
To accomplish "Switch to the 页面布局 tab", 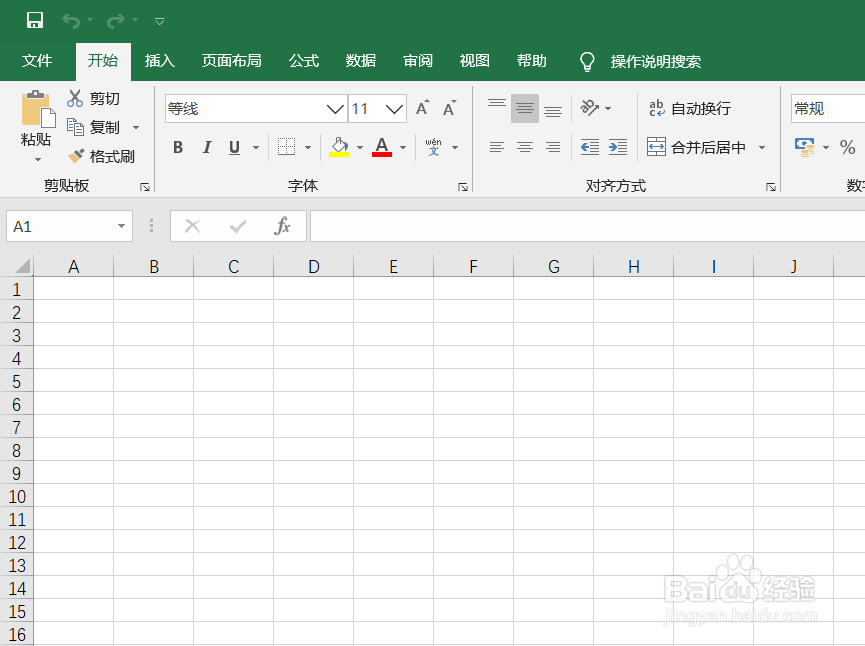I will click(x=231, y=61).
